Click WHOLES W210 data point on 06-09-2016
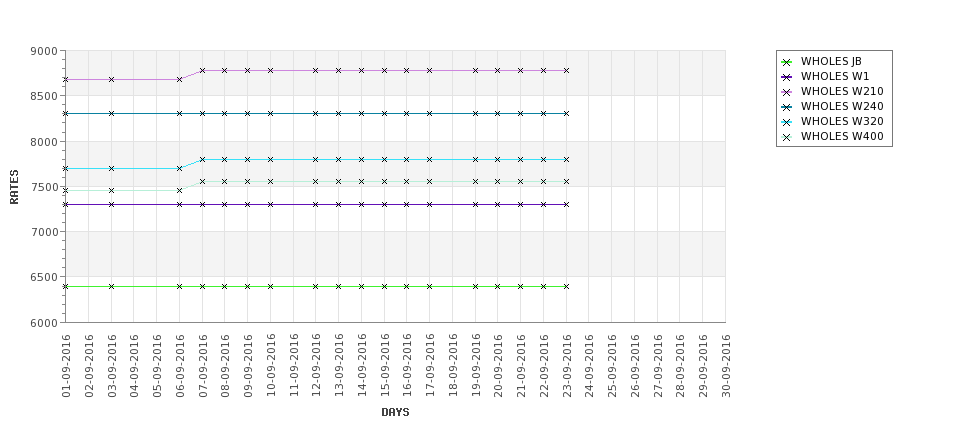975x429 pixels. [180, 80]
